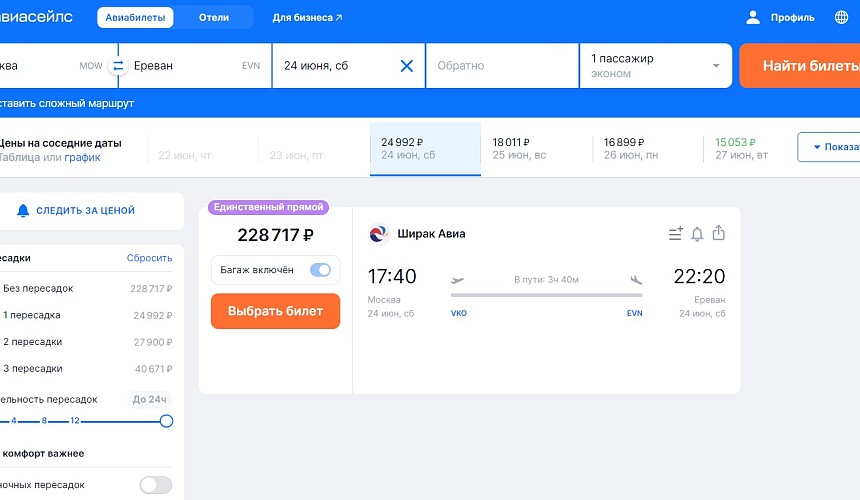Toggle the "Багаж включён" switch

point(320,270)
